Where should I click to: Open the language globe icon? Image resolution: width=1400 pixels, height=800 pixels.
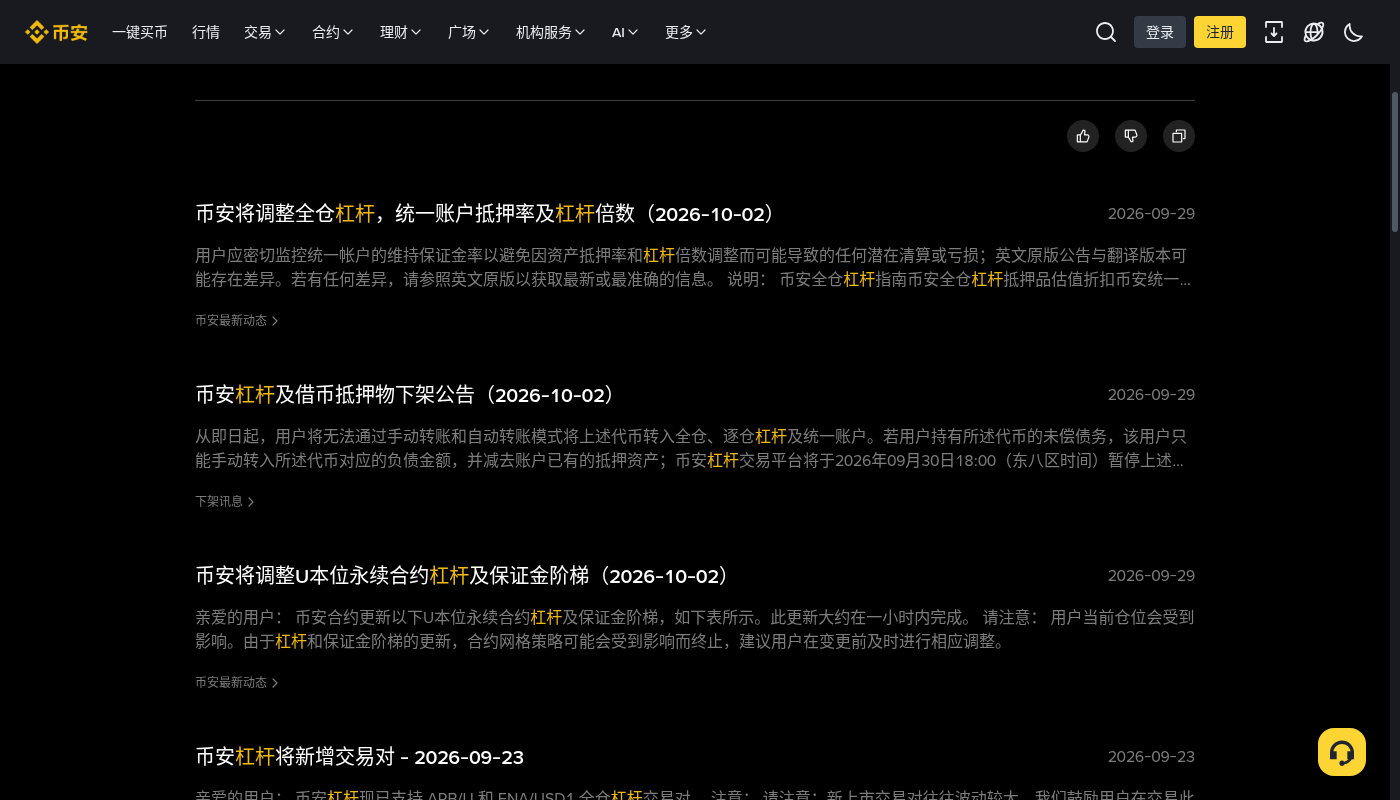point(1314,32)
